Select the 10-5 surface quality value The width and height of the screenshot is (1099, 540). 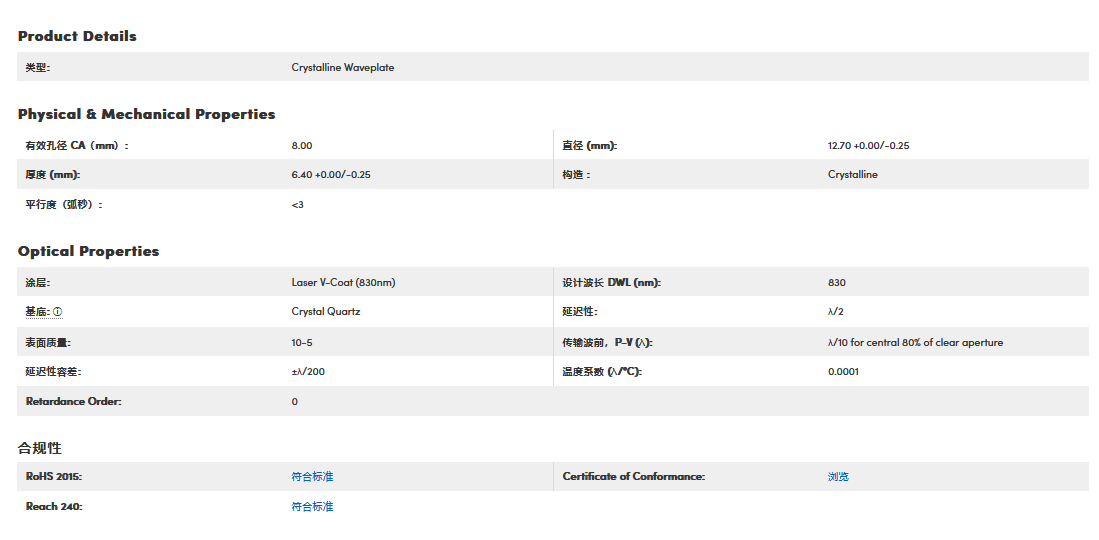point(301,343)
